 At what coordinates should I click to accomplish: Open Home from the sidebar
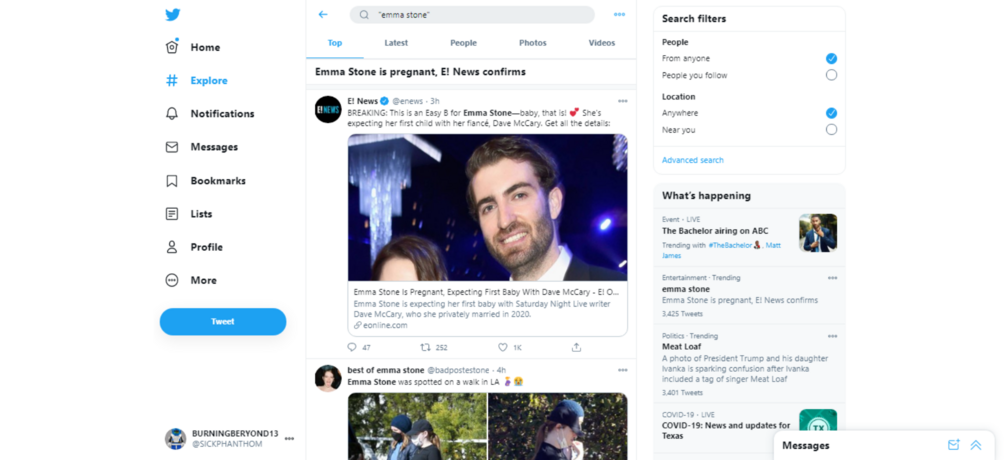193,47
